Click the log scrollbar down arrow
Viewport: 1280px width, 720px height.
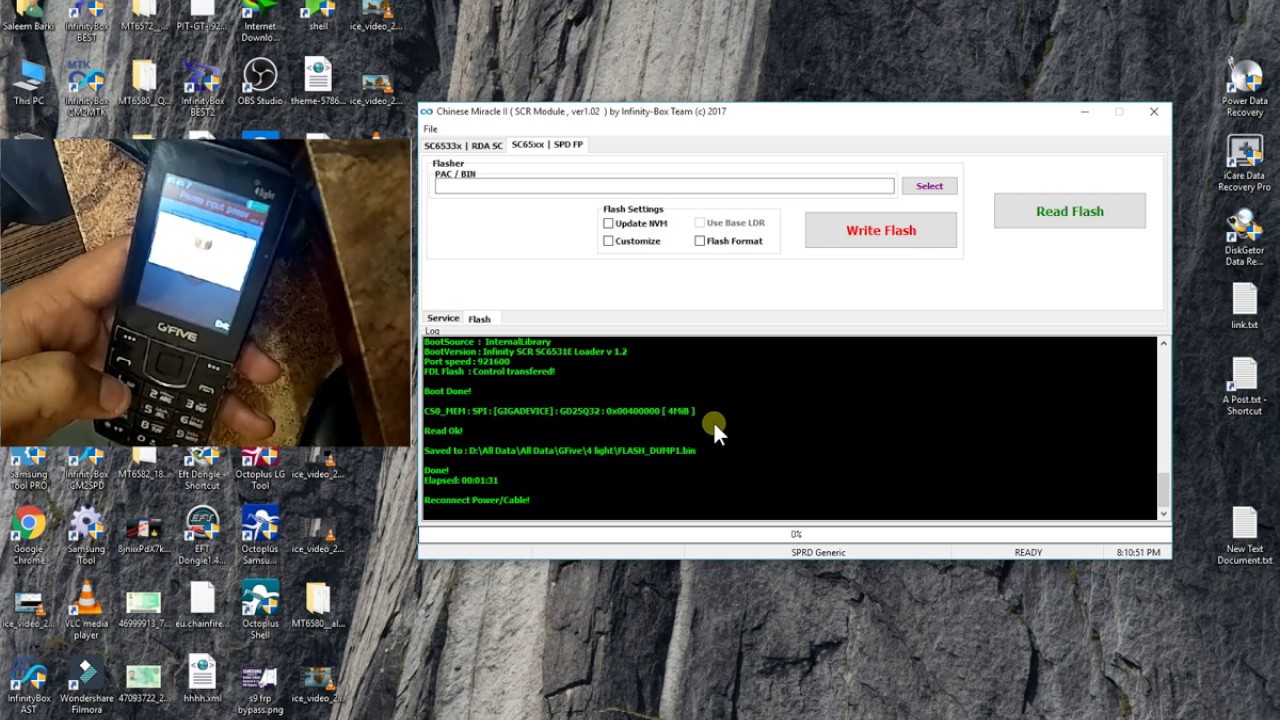(1163, 513)
